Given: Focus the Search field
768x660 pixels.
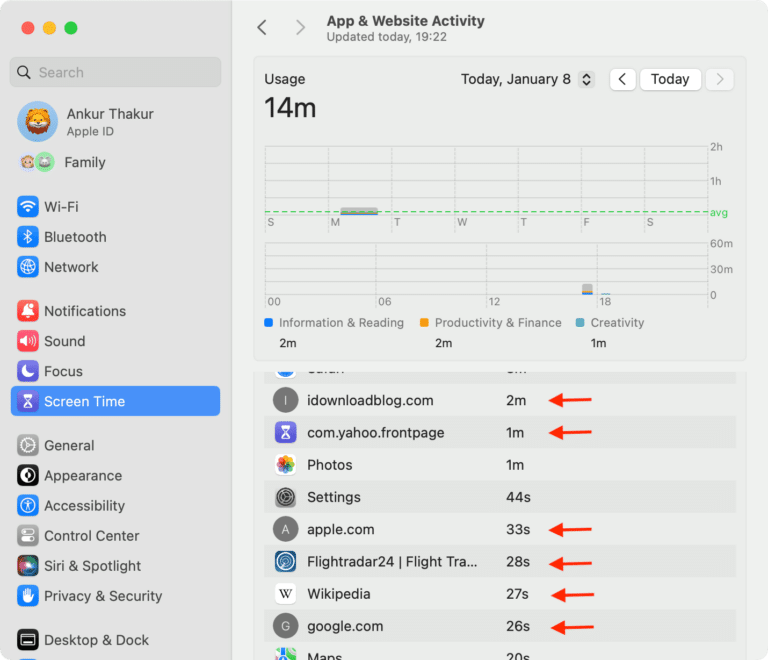Looking at the screenshot, I should [115, 72].
